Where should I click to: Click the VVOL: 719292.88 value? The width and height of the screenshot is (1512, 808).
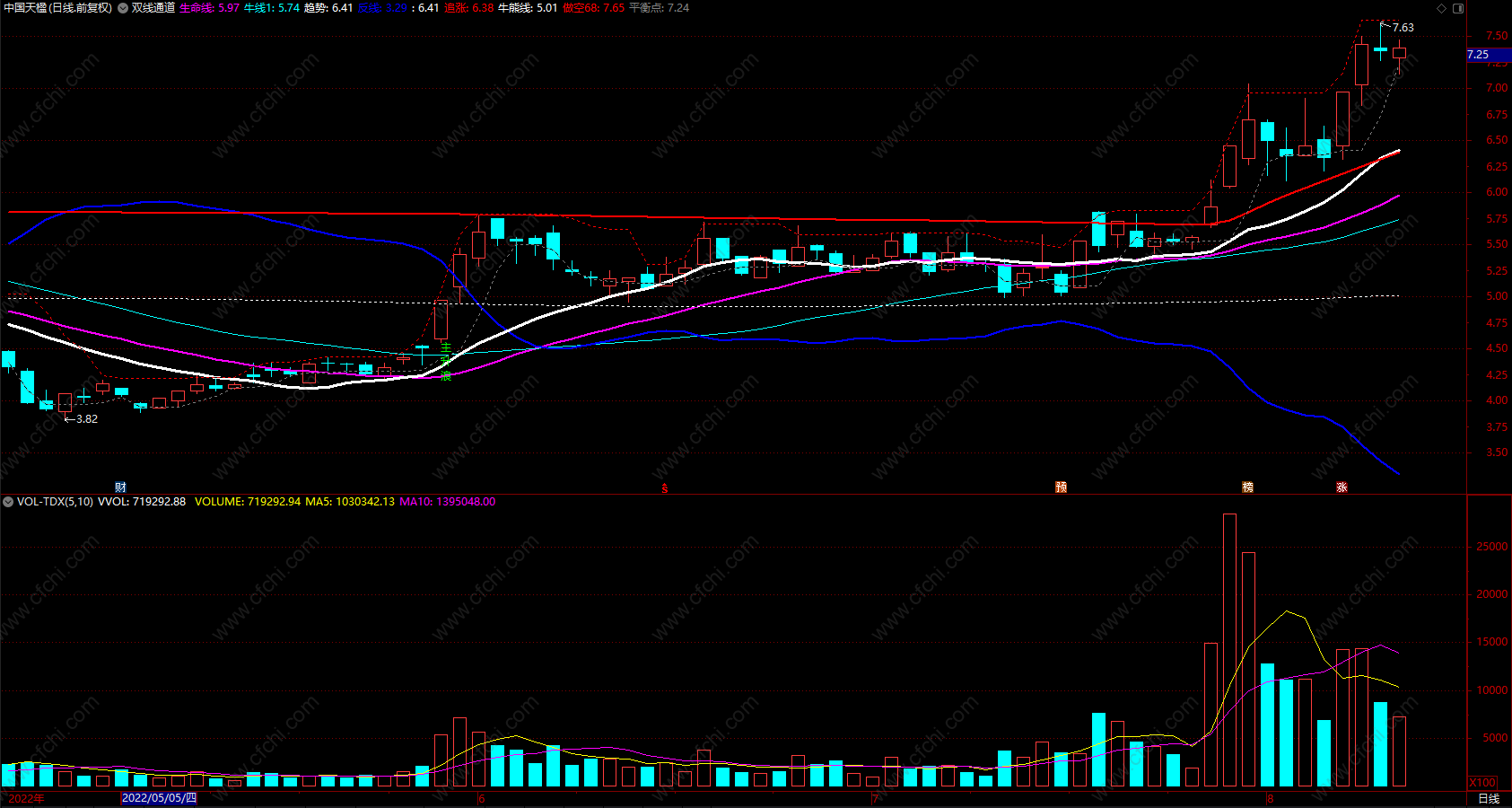point(142,502)
